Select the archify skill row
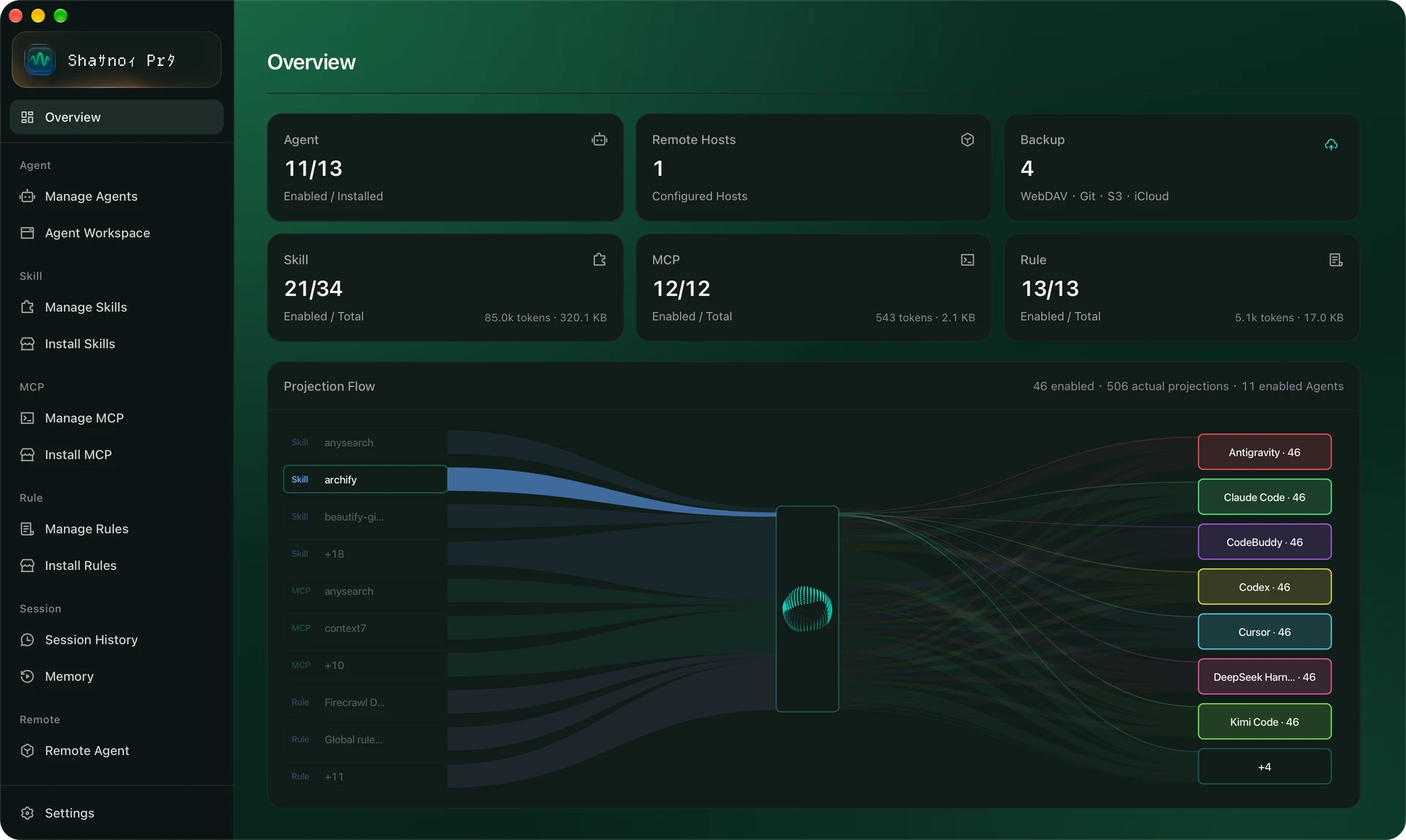This screenshot has height=840, width=1406. pyautogui.click(x=365, y=480)
